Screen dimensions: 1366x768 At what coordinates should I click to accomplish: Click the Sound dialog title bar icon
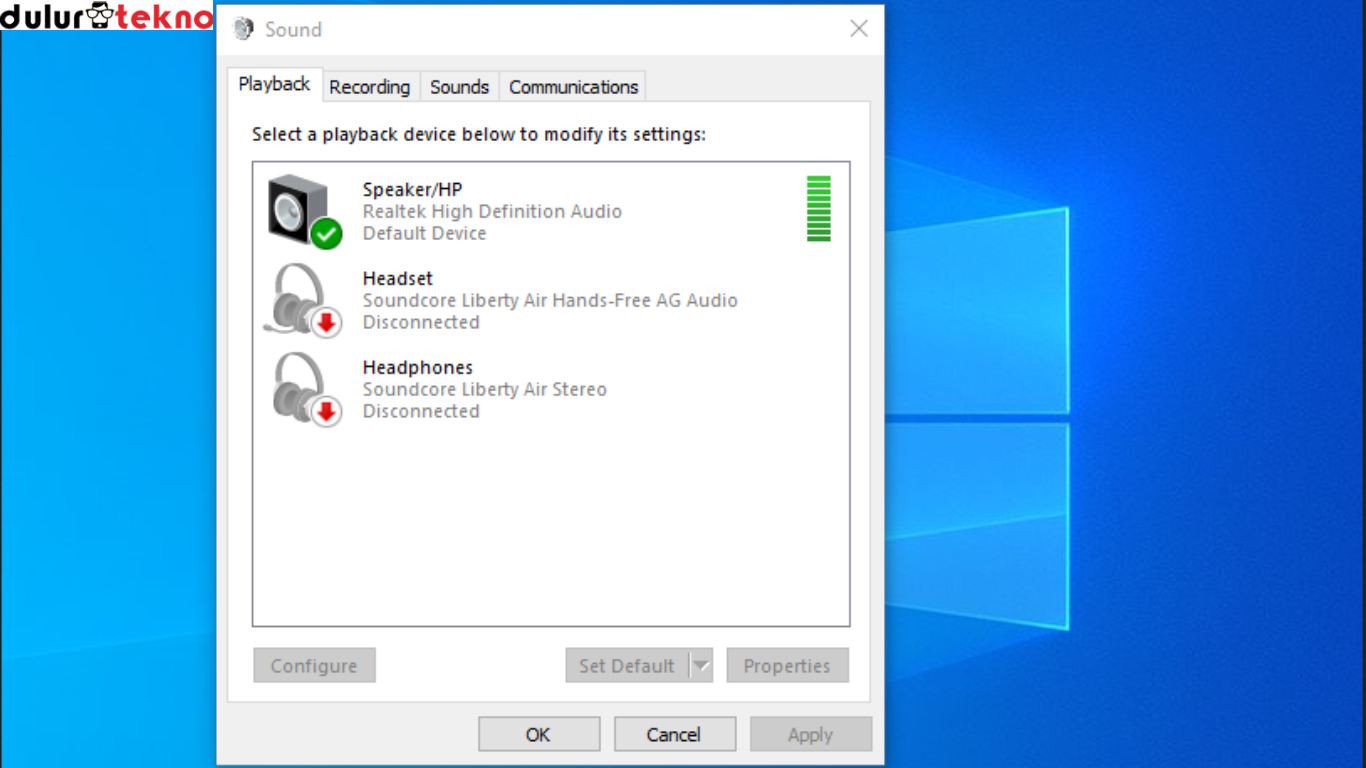coord(243,29)
